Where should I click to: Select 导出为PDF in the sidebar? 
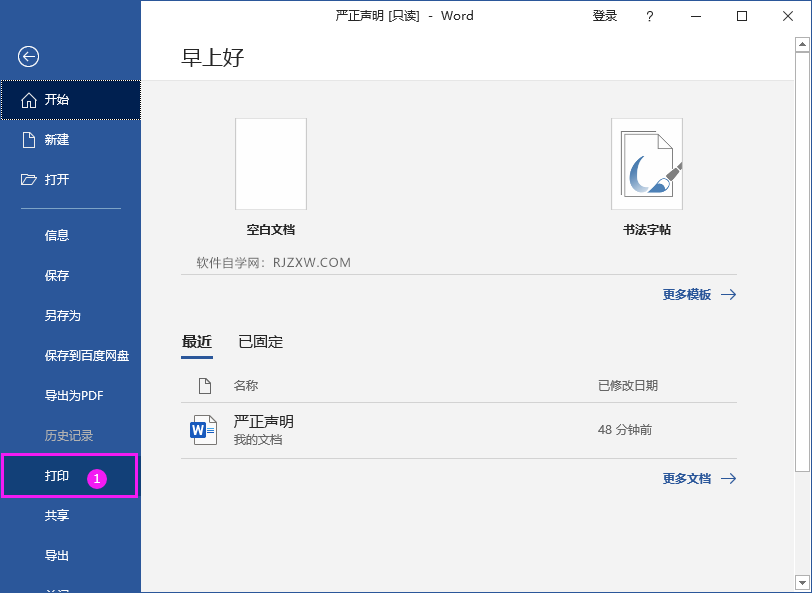(75, 395)
